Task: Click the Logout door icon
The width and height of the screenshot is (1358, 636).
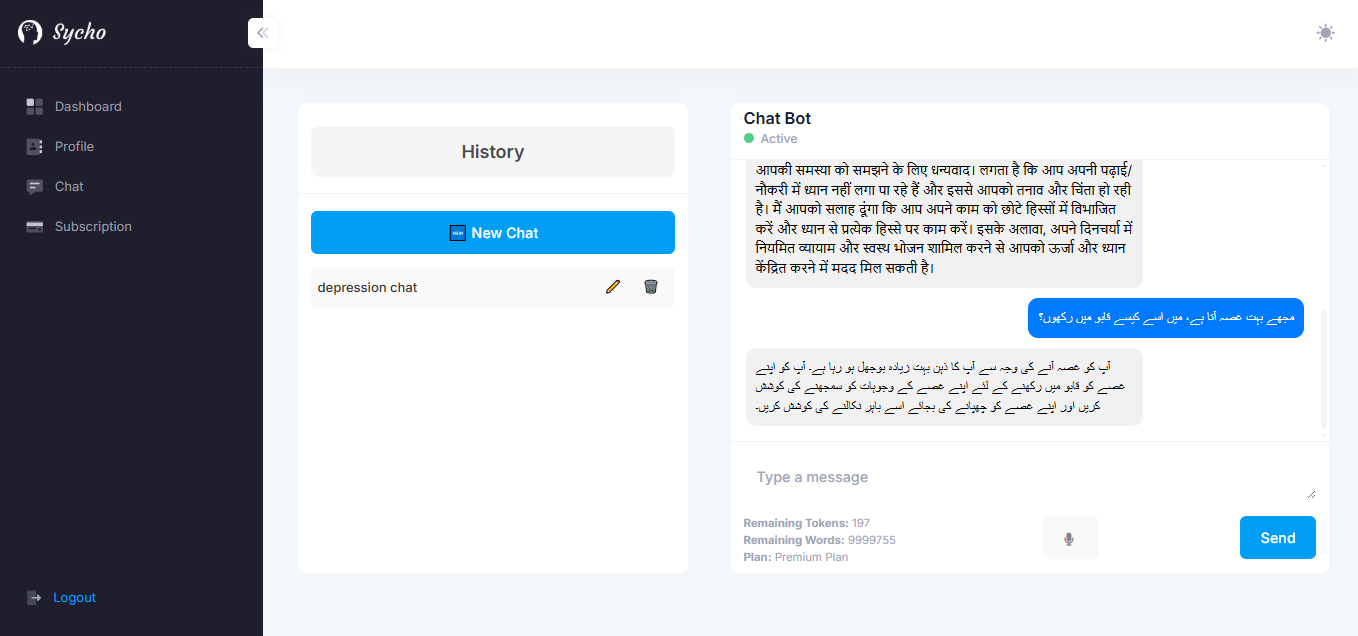Action: point(34,598)
